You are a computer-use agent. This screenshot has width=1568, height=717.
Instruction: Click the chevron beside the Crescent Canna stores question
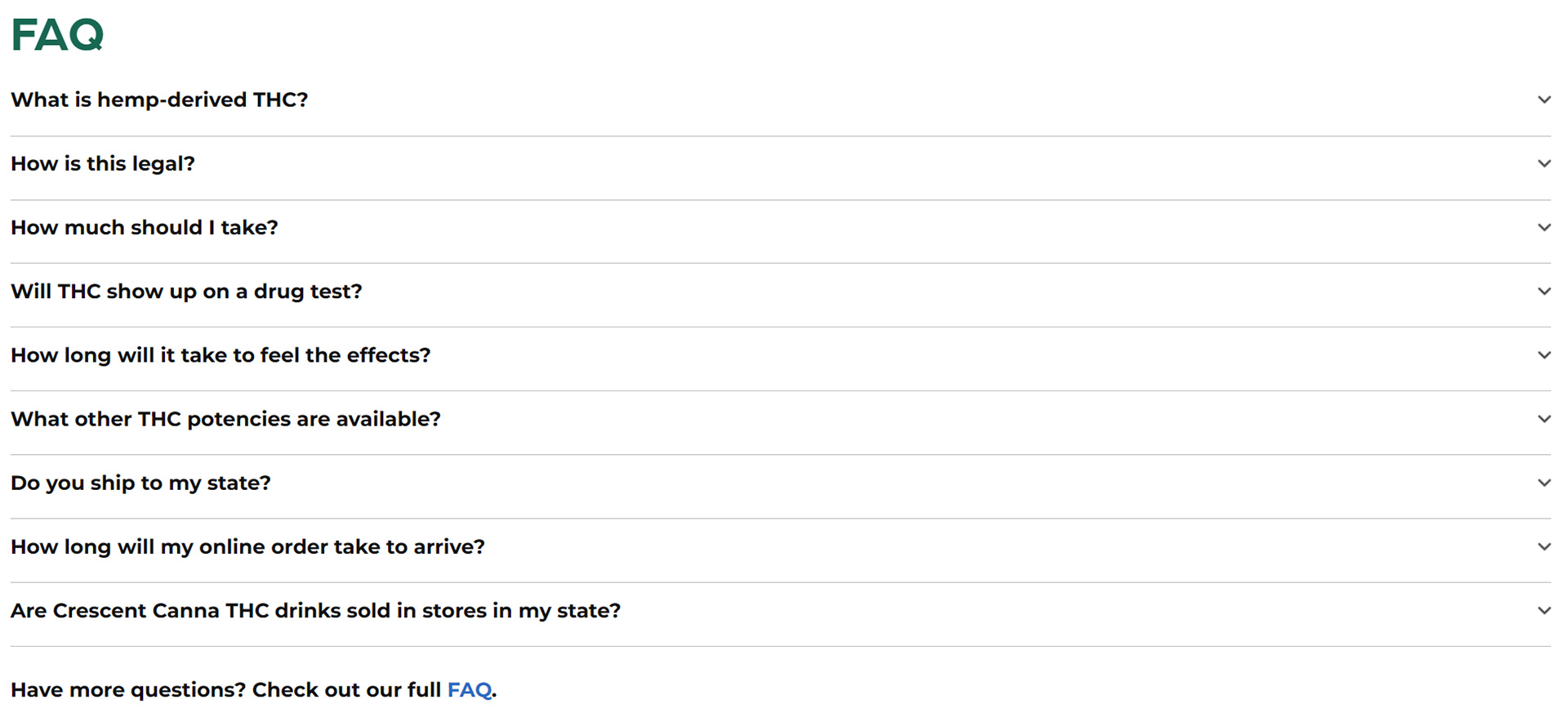[x=1543, y=611]
